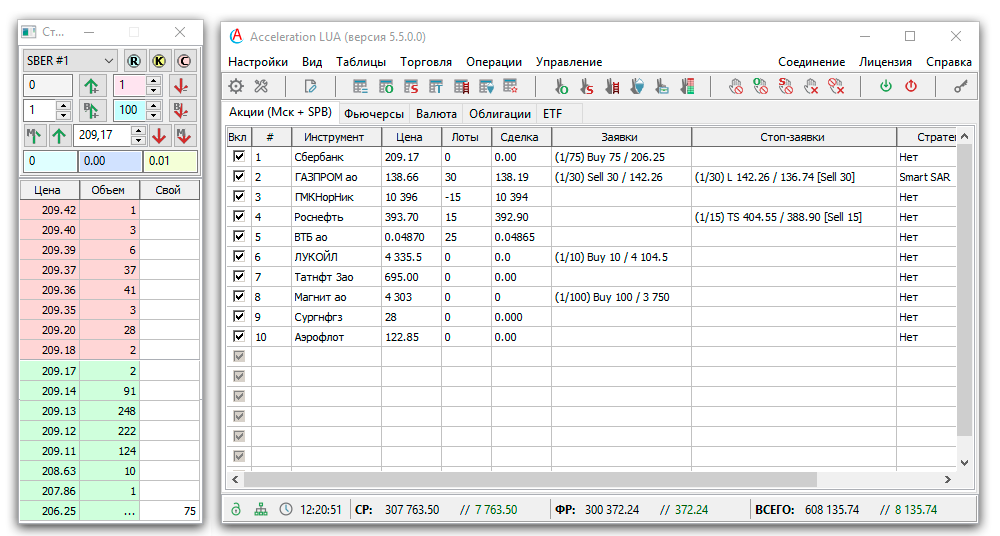Open the table icon marked red S
Viewport: 1000px width, 536px height.
click(411, 86)
